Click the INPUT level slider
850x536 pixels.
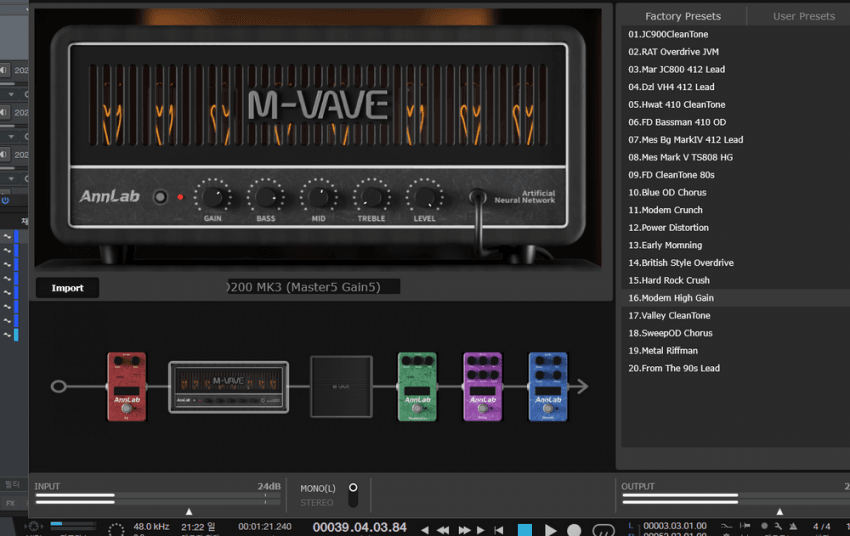point(157,497)
